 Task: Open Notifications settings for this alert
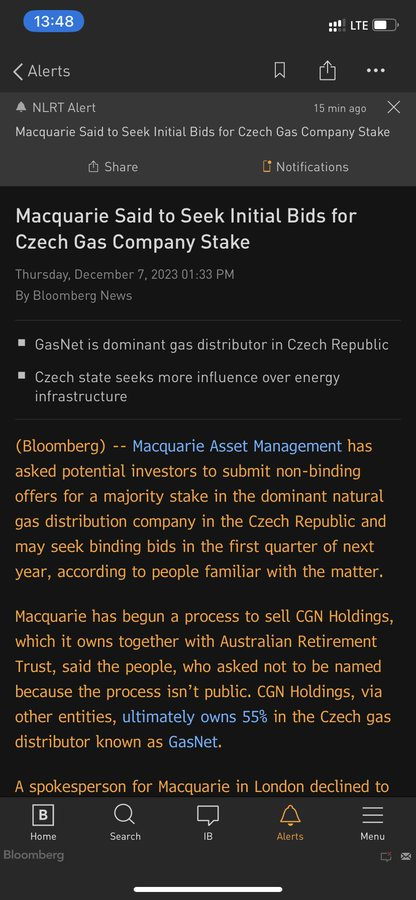coord(305,167)
